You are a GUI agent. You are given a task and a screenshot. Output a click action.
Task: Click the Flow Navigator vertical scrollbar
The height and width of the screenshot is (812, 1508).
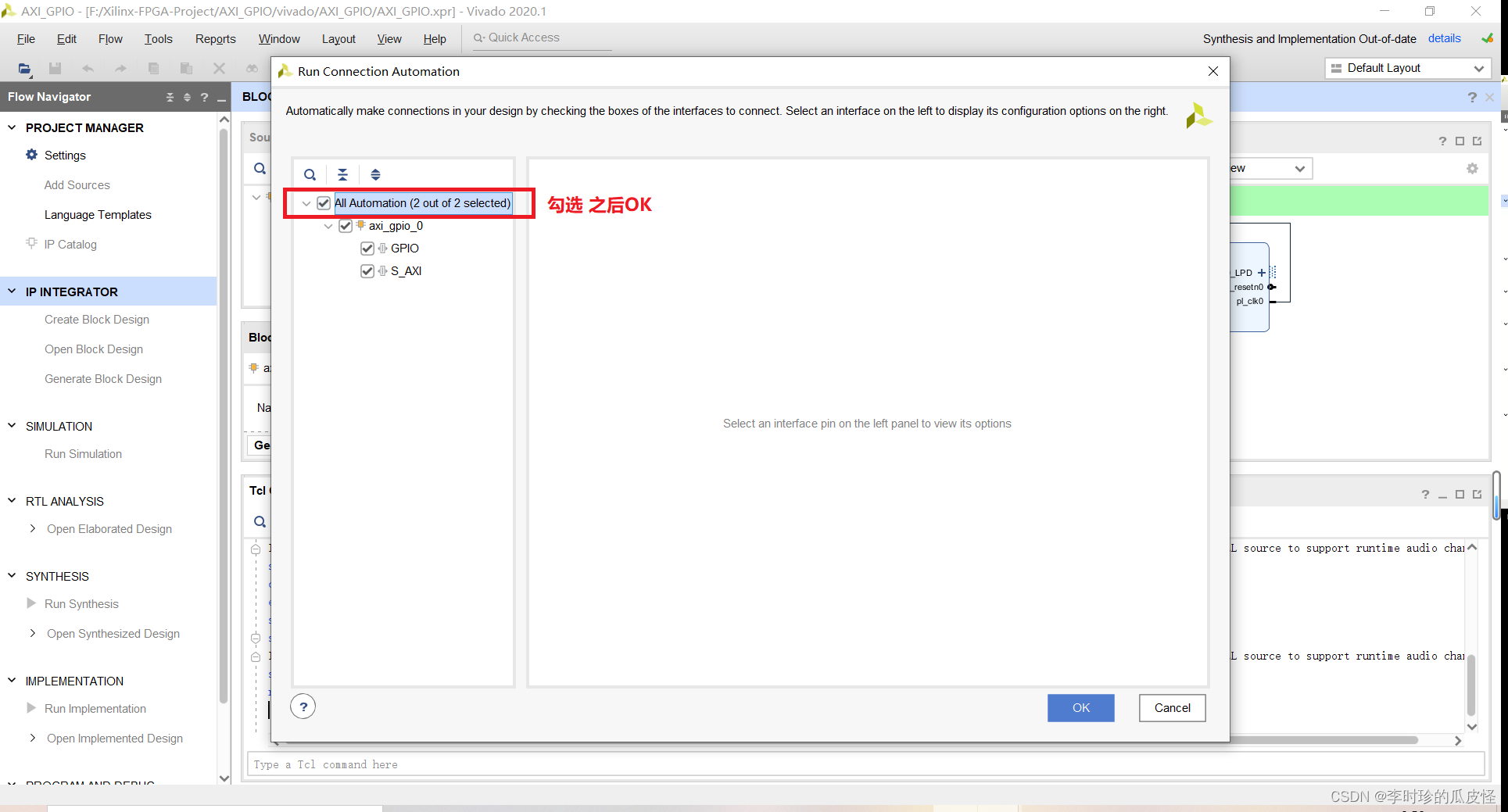point(224,414)
